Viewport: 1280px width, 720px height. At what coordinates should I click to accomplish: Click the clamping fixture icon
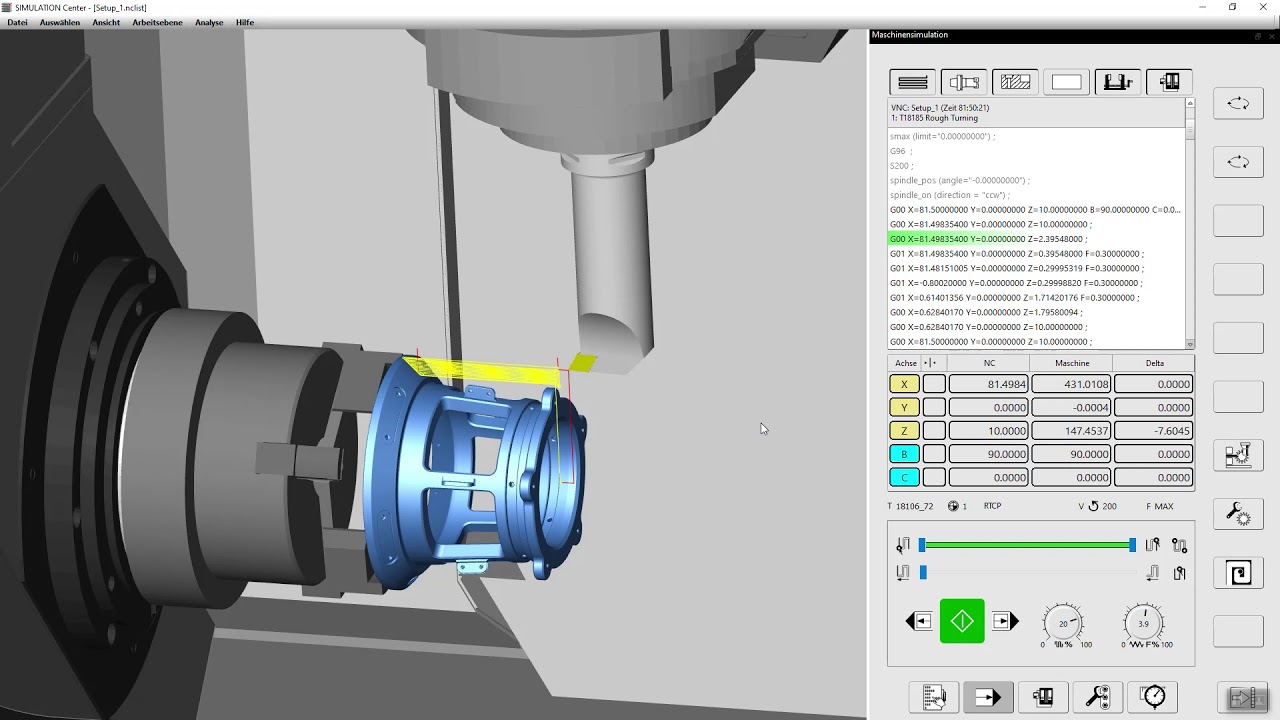pos(1118,82)
